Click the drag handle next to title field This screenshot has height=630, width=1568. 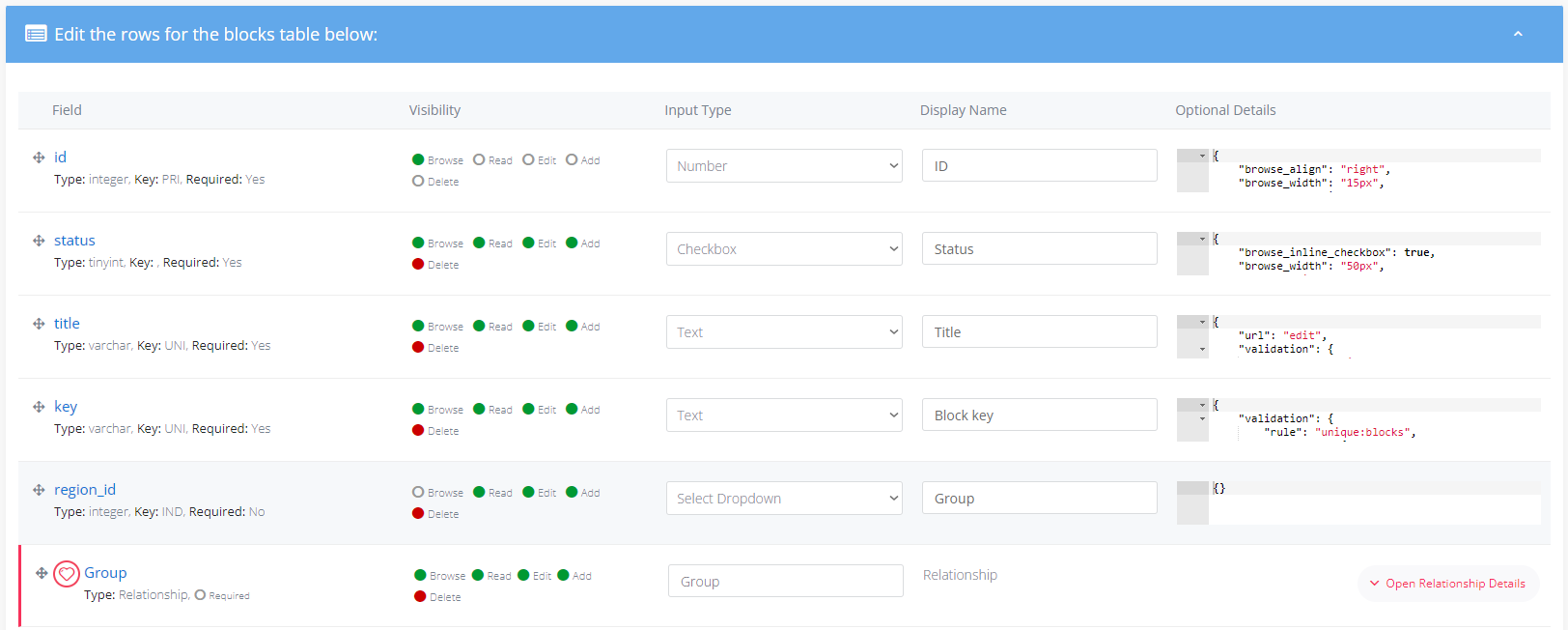point(39,324)
